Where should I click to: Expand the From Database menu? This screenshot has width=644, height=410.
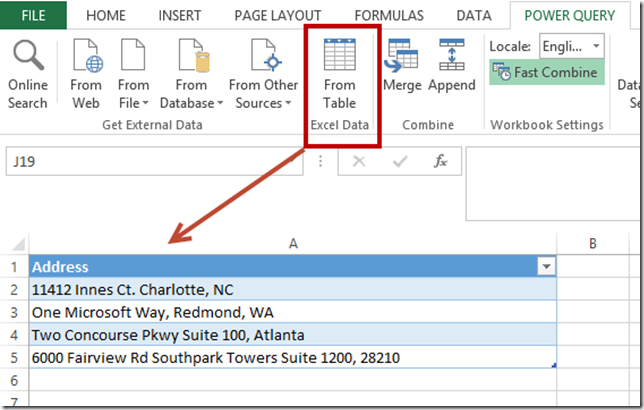tap(191, 74)
